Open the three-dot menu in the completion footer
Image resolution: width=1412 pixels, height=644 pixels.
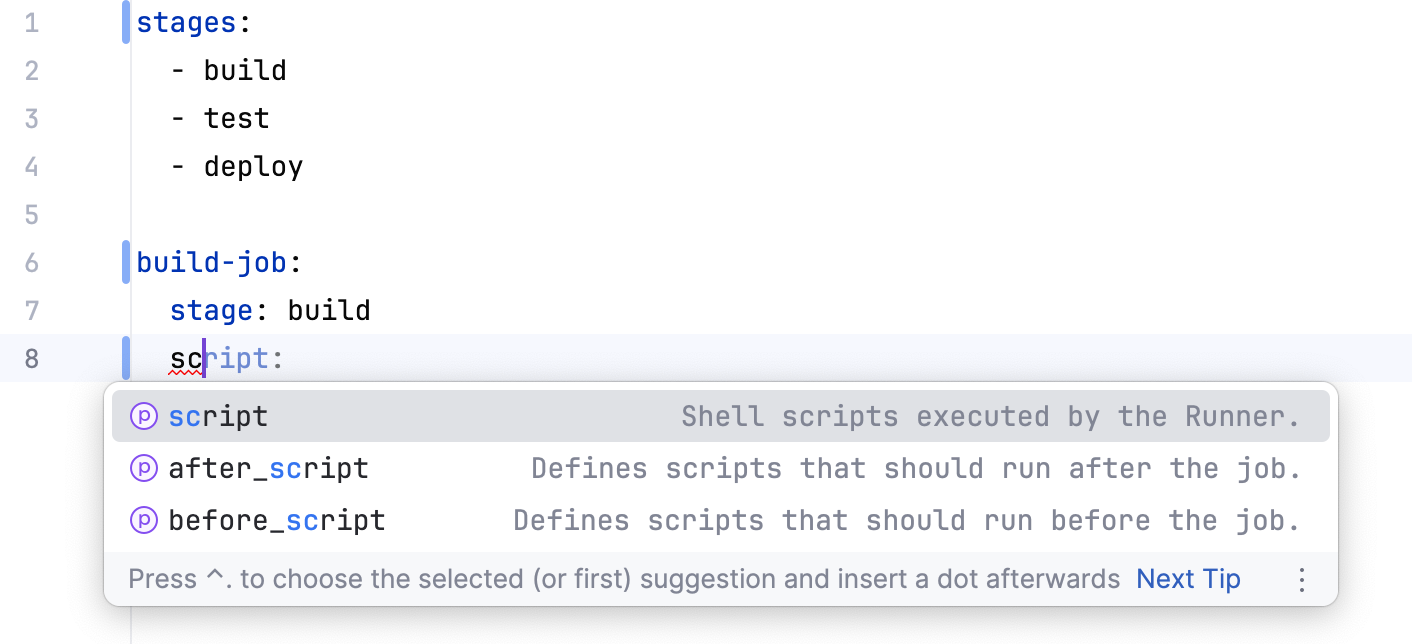click(1301, 578)
